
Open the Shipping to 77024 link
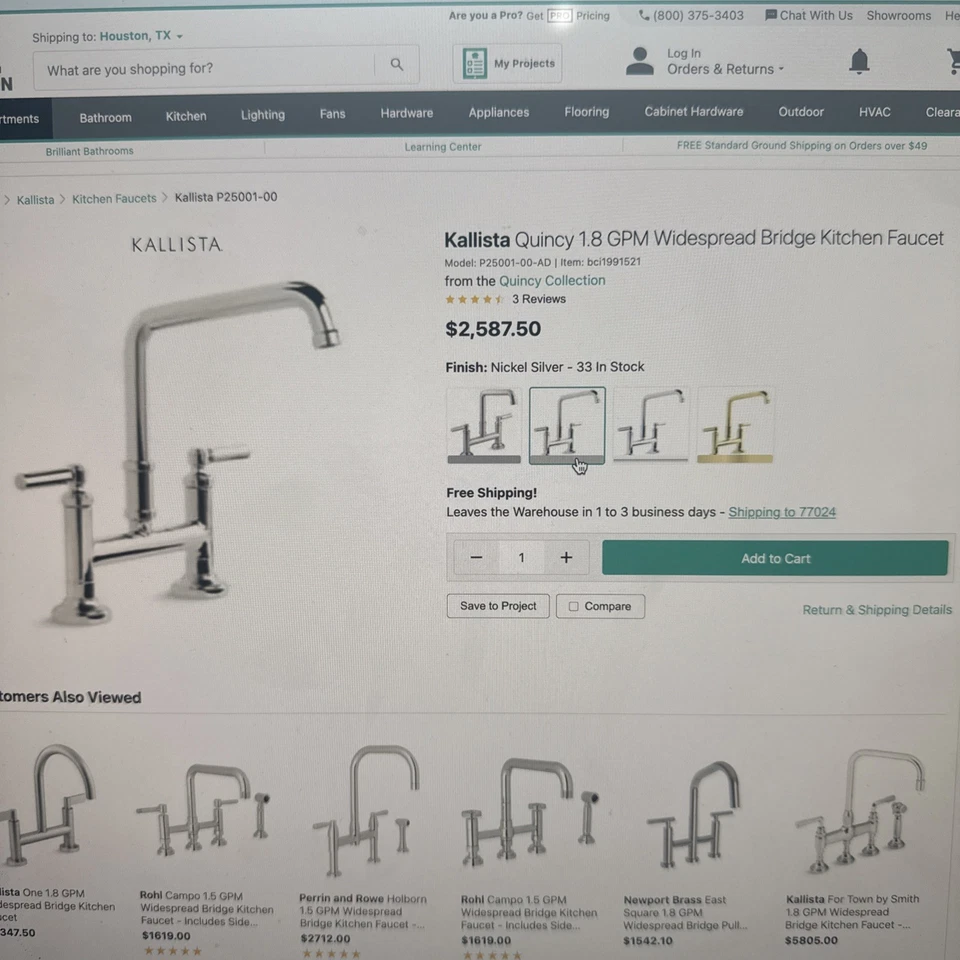pos(781,512)
